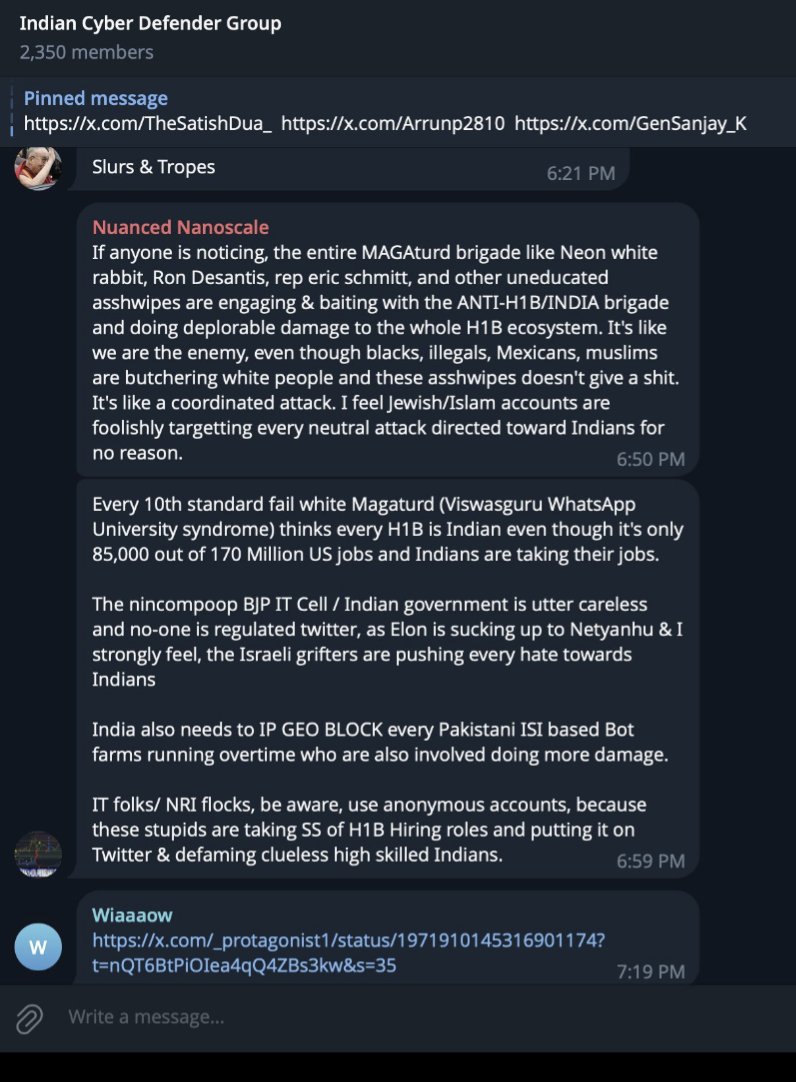
Task: Click the Nuanced Nanoscale sender name
Action: pos(180,227)
